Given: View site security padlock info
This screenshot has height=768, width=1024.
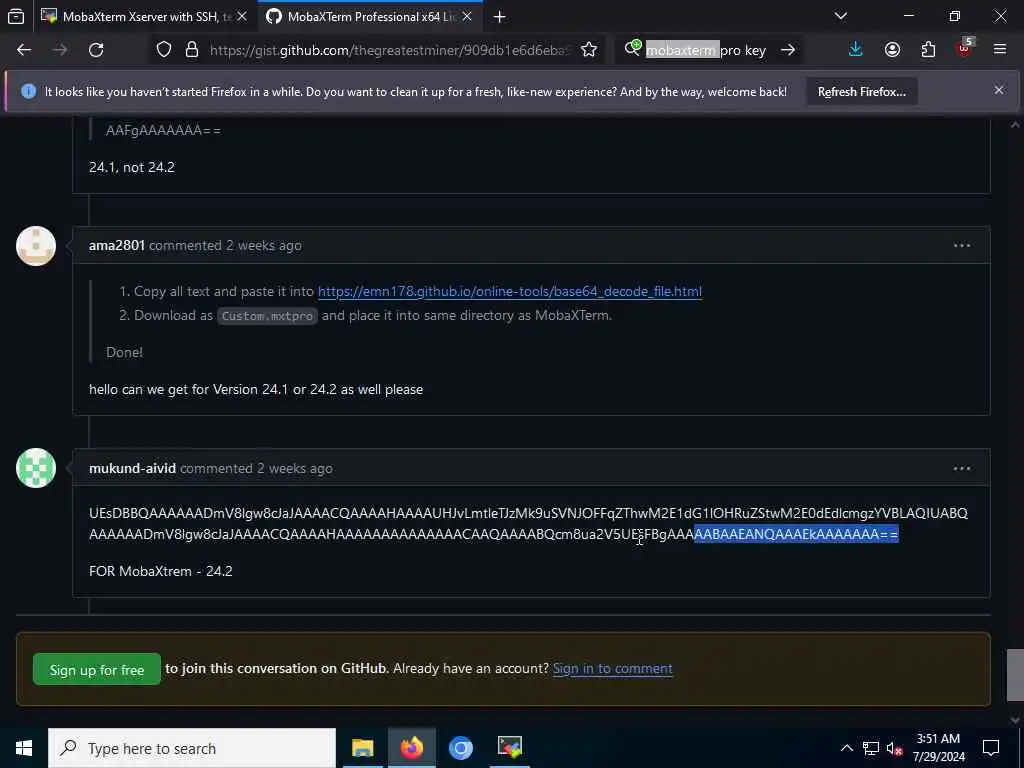Looking at the screenshot, I should [x=191, y=50].
